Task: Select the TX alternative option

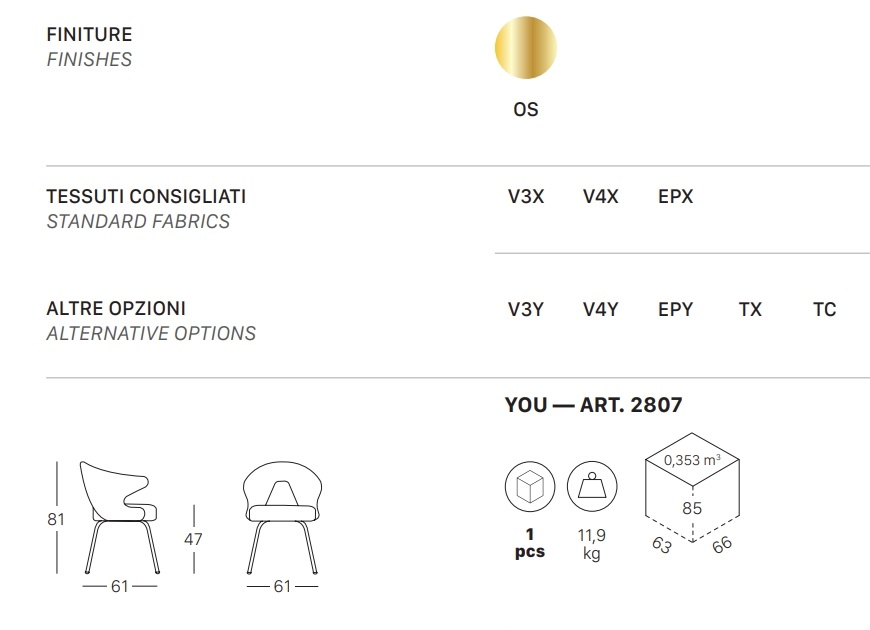Action: [750, 309]
